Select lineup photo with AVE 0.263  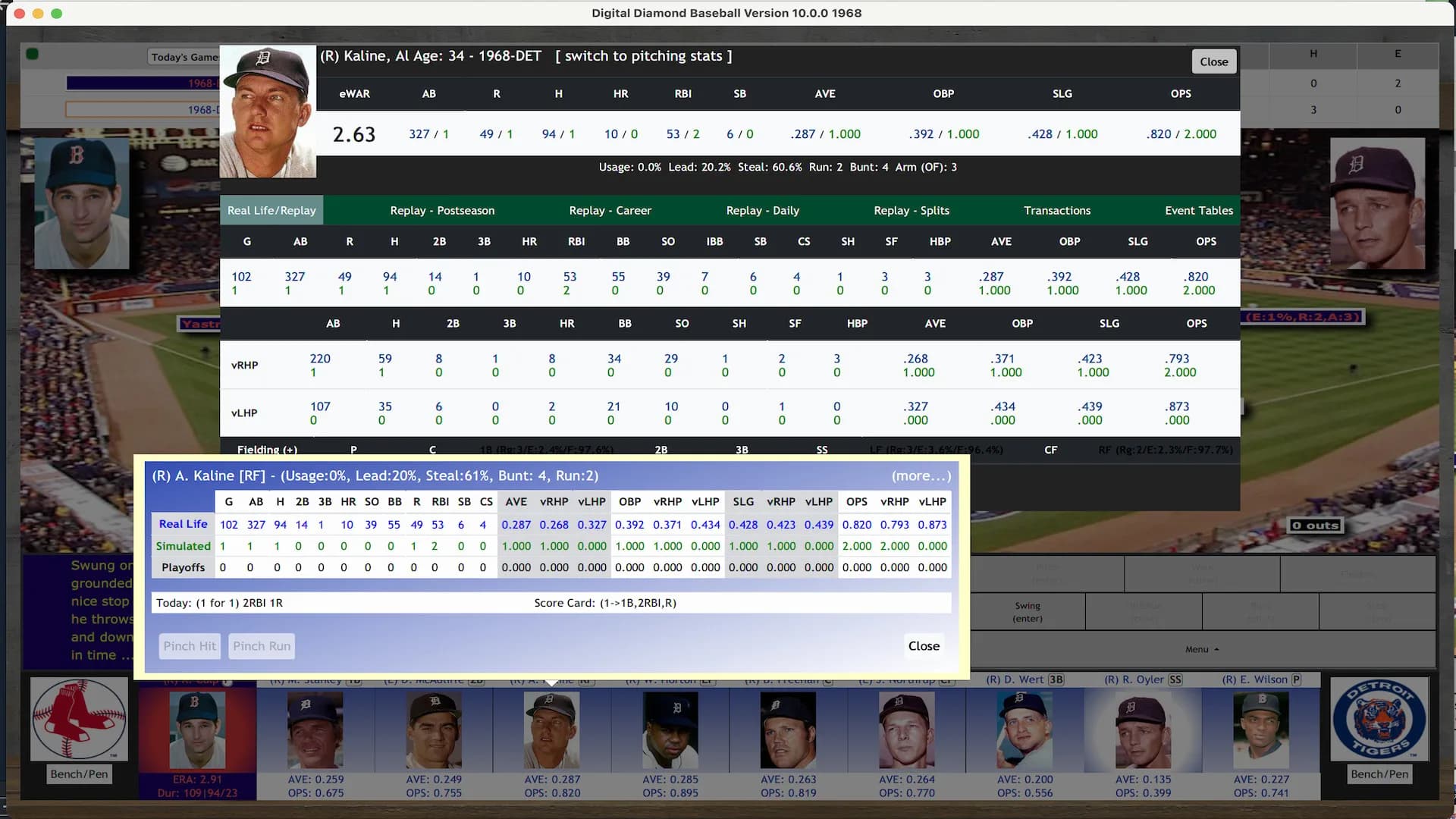coord(789,730)
